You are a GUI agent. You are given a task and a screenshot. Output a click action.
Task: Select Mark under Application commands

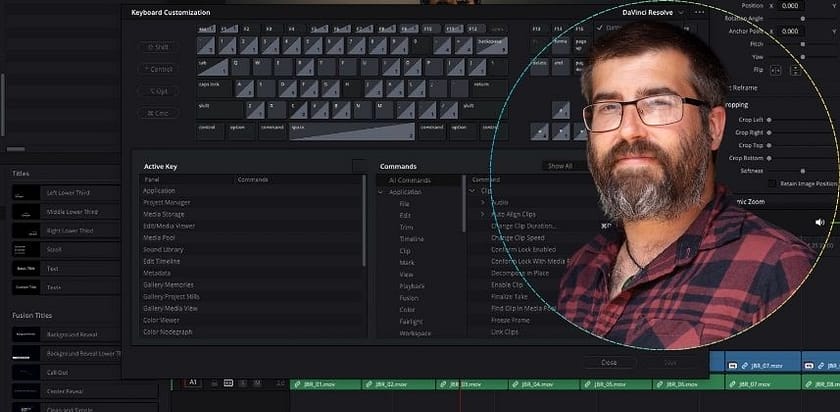tap(407, 263)
